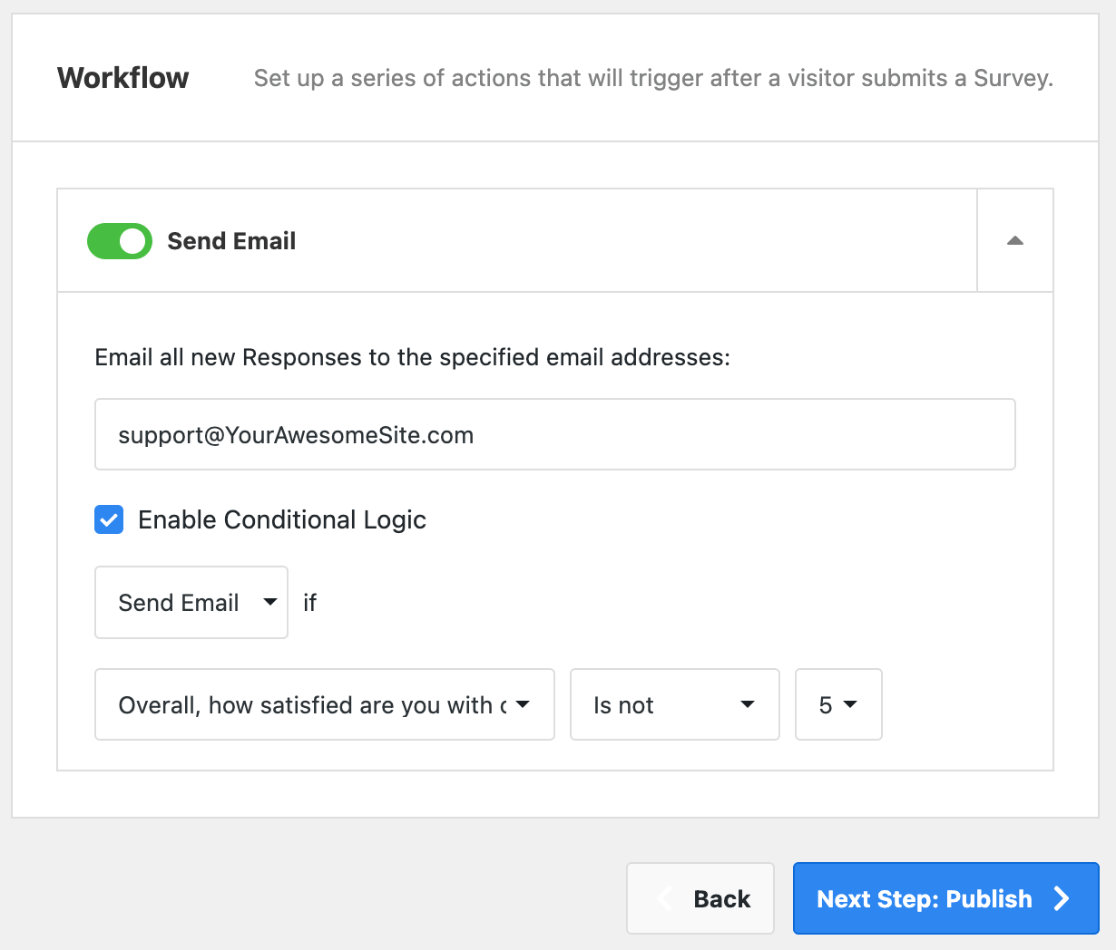Click the left chevron on Back button
The width and height of the screenshot is (1116, 950).
[x=664, y=899]
